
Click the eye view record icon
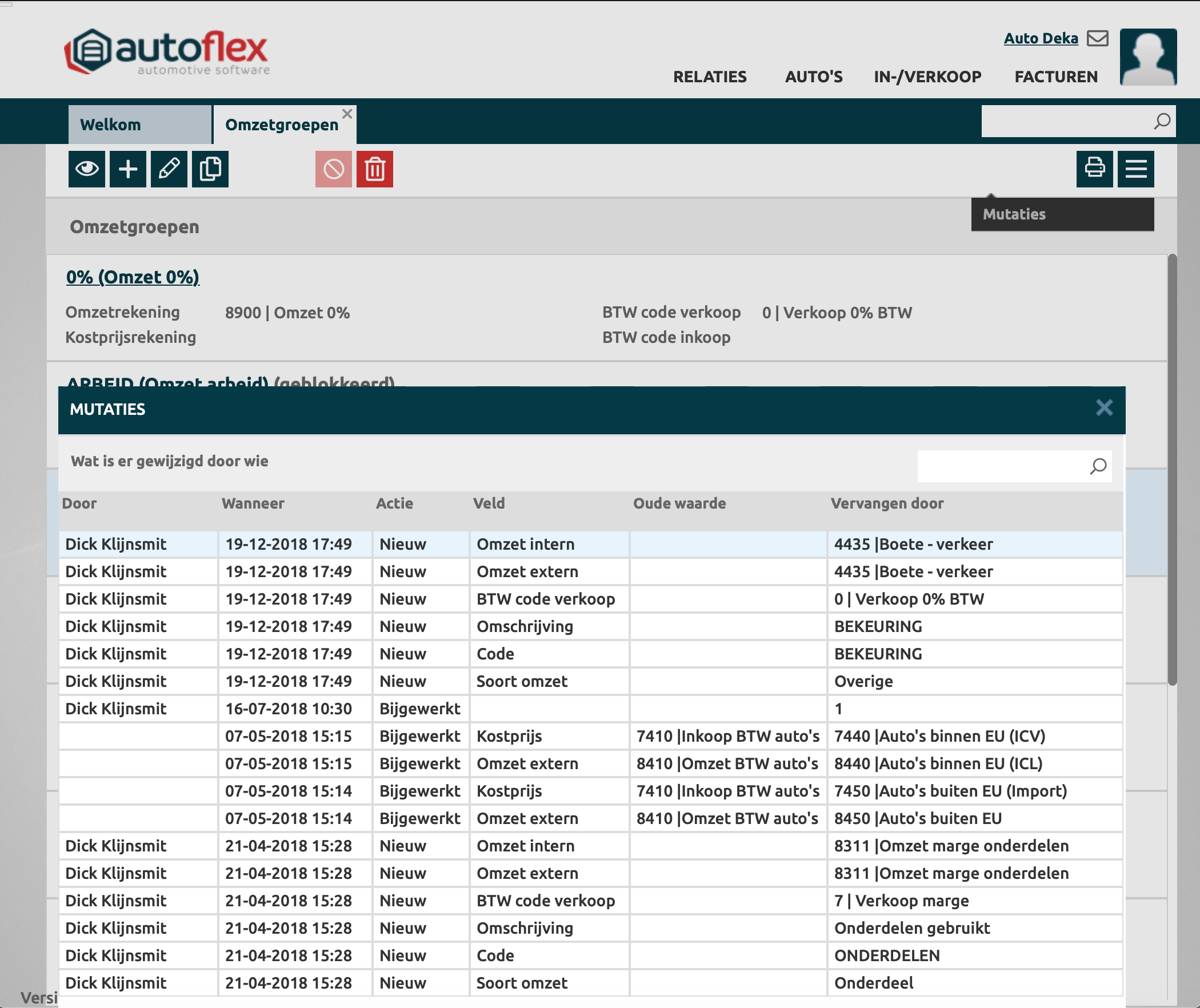point(87,169)
